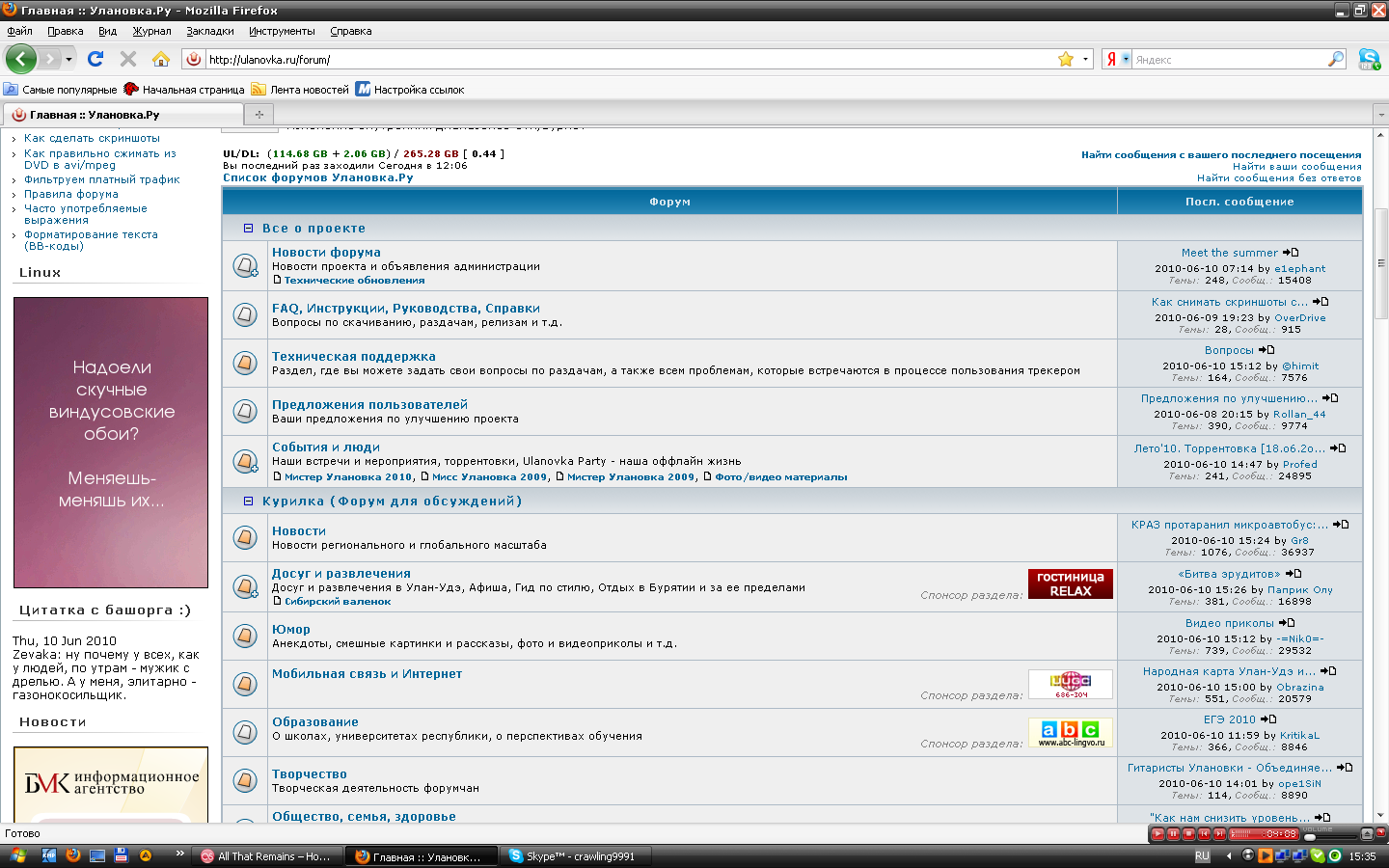Open the Файл menu
This screenshot has width=1389, height=868.
click(19, 31)
